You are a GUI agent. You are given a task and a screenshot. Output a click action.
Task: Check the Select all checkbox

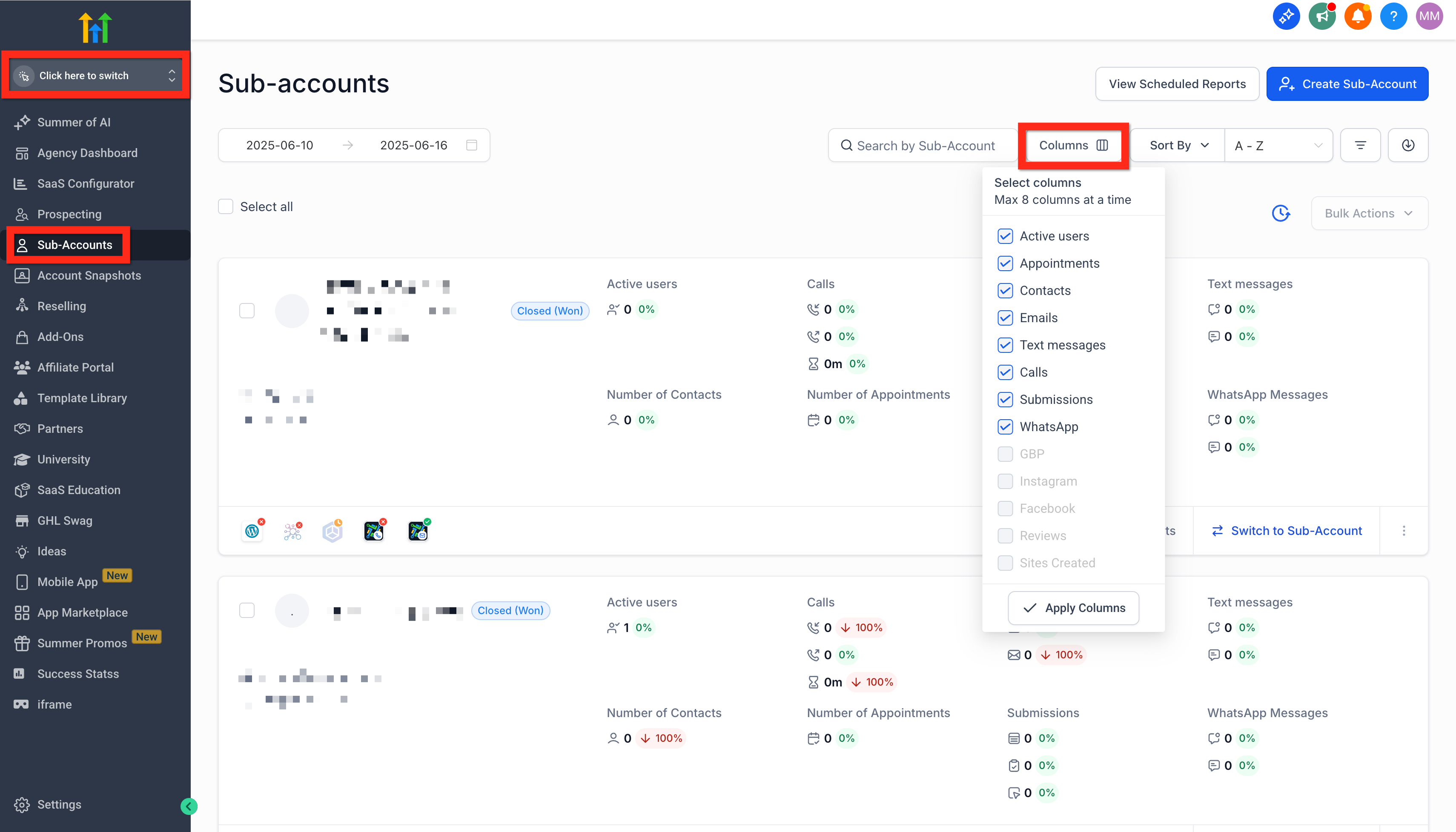click(226, 207)
